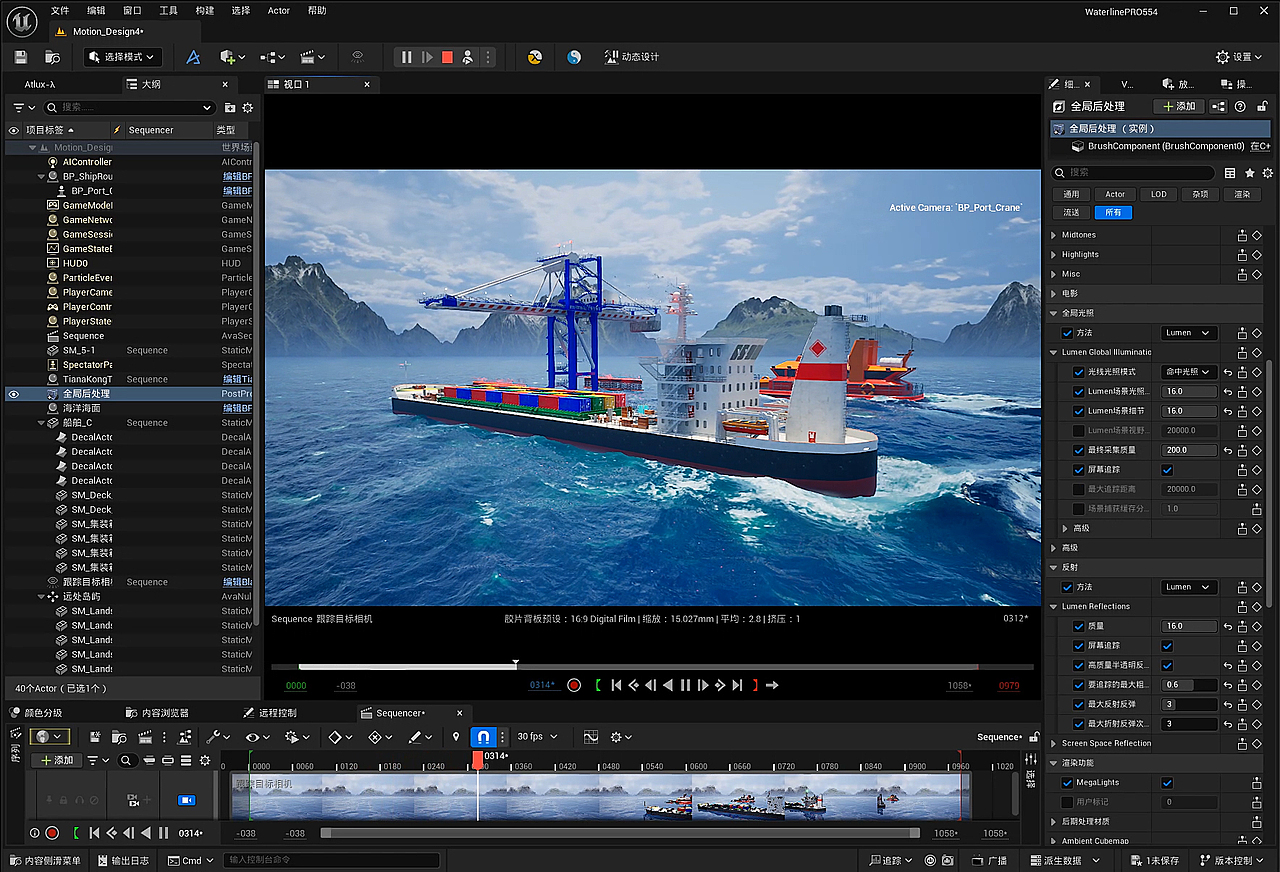The height and width of the screenshot is (872, 1280).
Task: Click the red record button in the viewport transport
Action: click(x=574, y=685)
